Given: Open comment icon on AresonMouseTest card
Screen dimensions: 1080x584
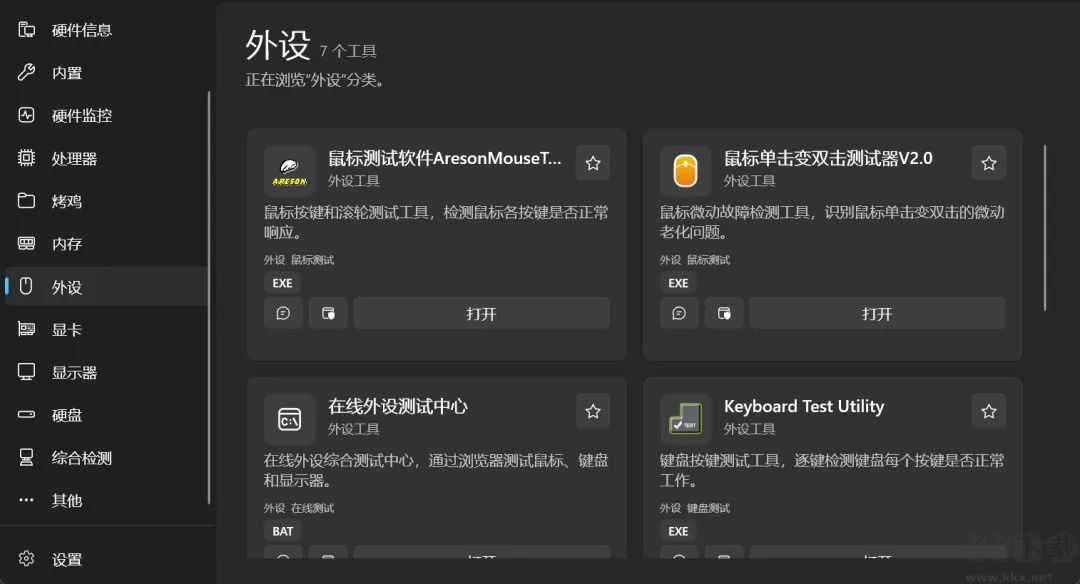Looking at the screenshot, I should 283,313.
